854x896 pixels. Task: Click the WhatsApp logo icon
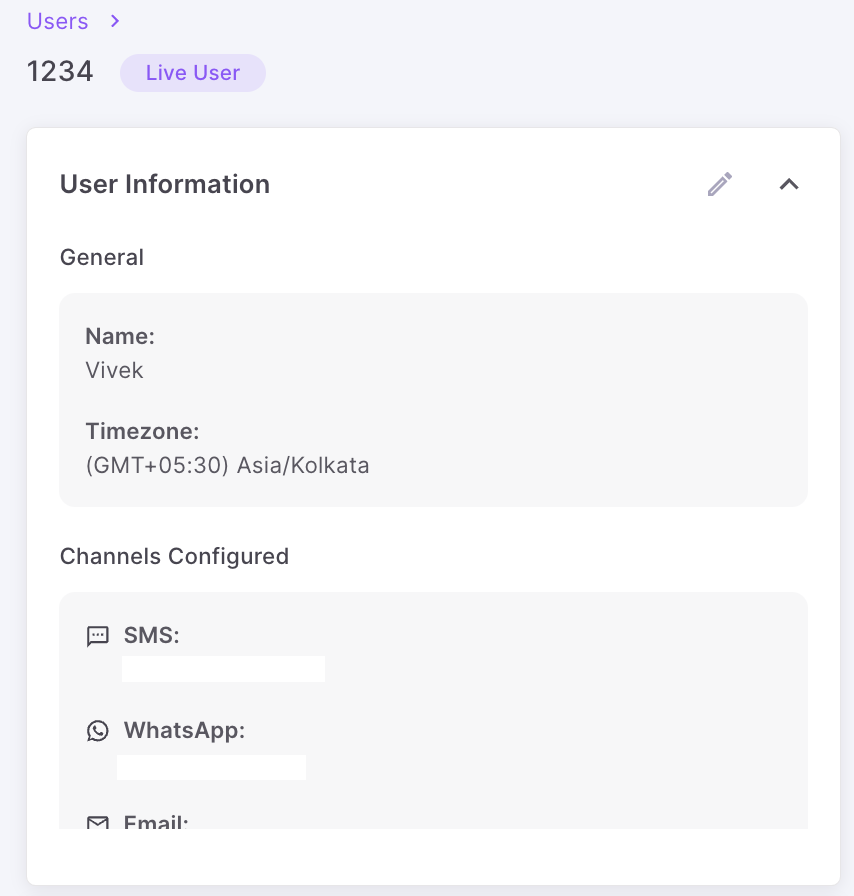[97, 731]
